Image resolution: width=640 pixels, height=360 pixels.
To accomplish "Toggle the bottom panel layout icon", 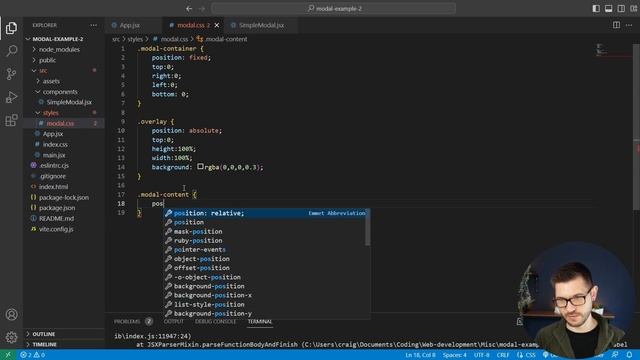I will click(609, 8).
